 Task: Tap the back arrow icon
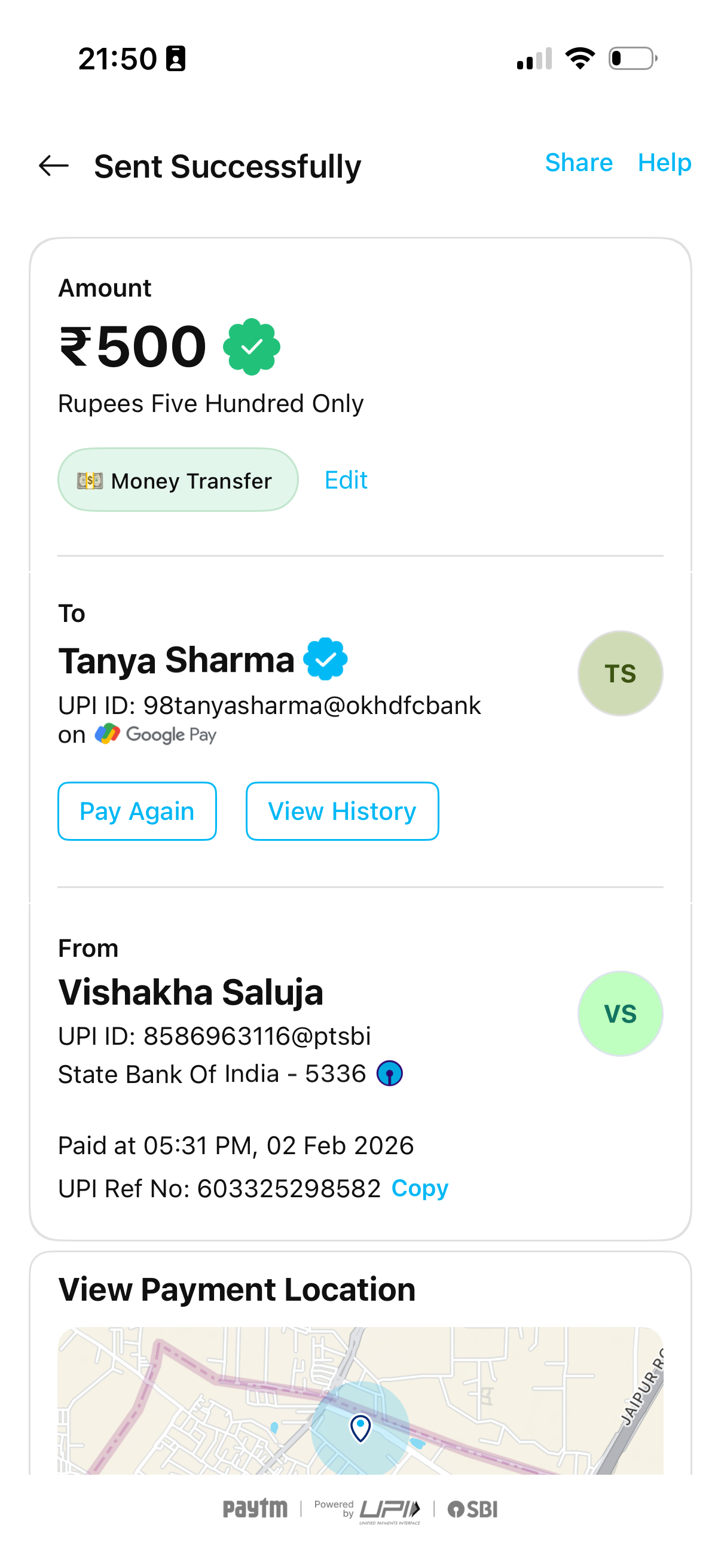(54, 166)
